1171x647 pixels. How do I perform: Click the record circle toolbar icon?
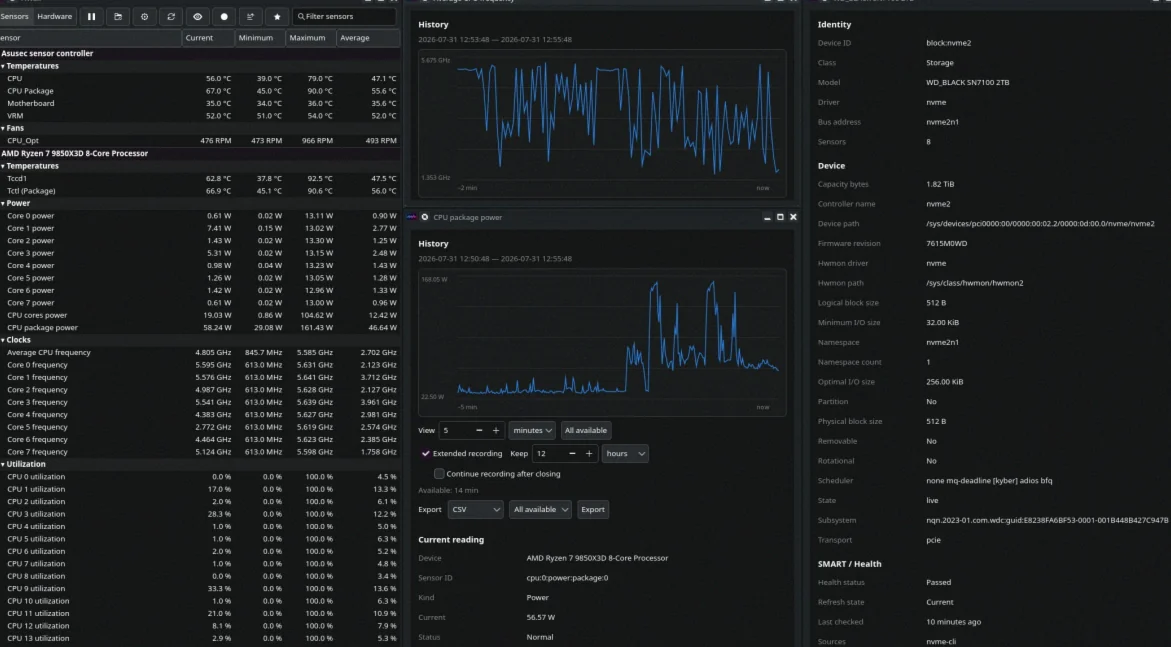coord(224,16)
